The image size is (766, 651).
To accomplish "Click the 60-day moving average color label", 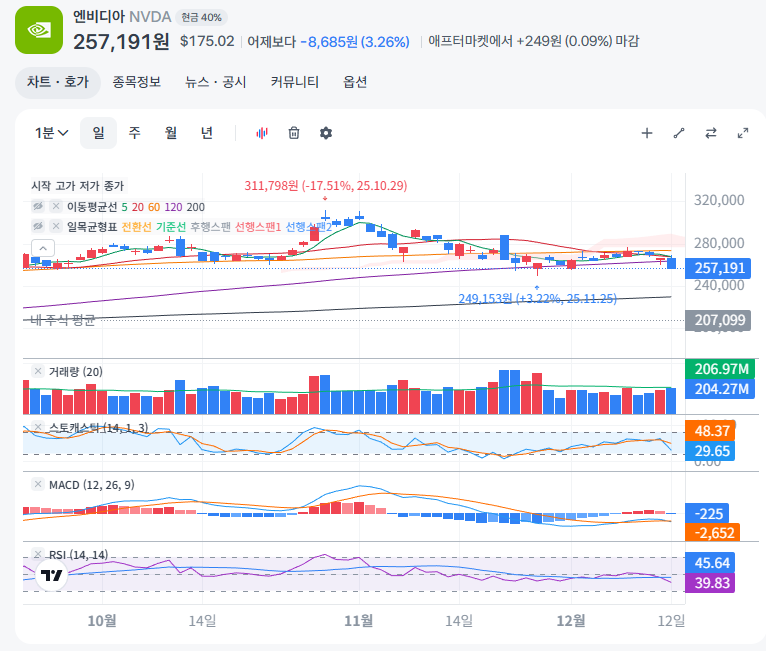I will [154, 207].
